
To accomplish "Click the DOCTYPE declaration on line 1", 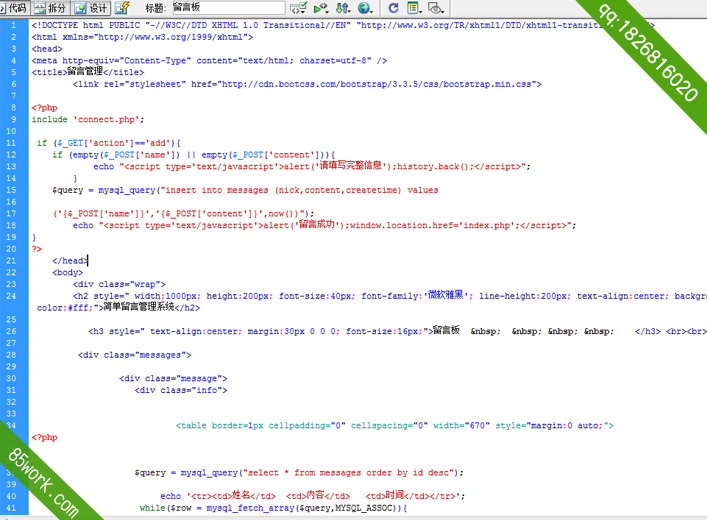I will tap(343, 25).
